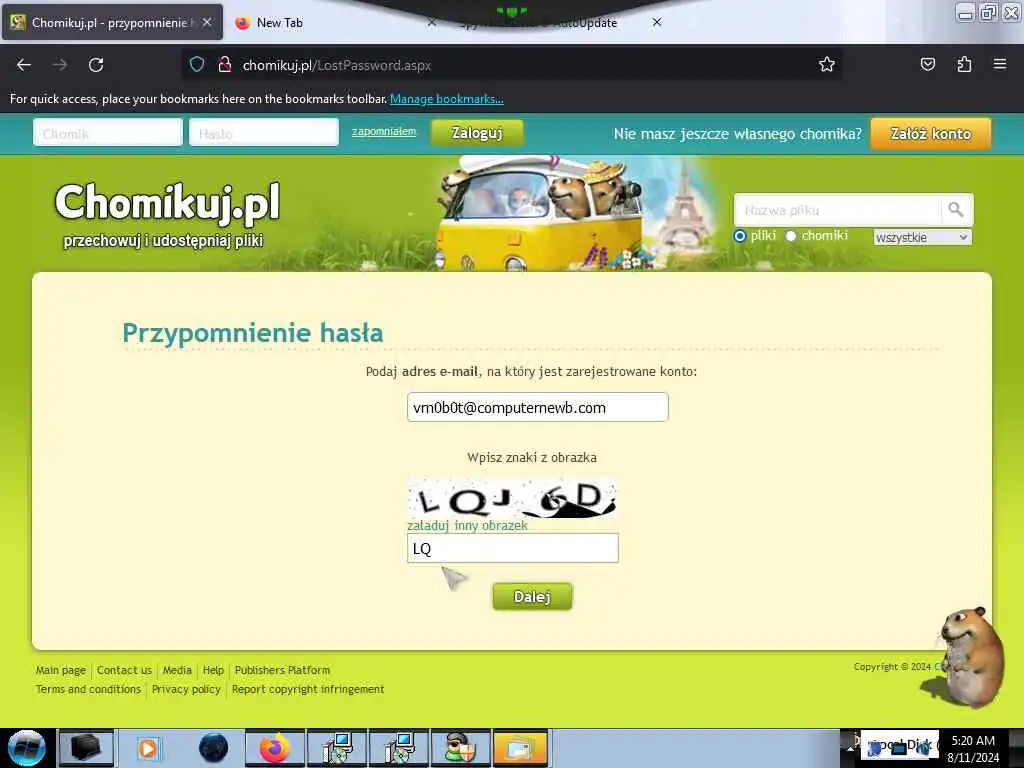Viewport: 1024px width, 768px height.
Task: Open the Contact us footer link
Action: tap(124, 670)
